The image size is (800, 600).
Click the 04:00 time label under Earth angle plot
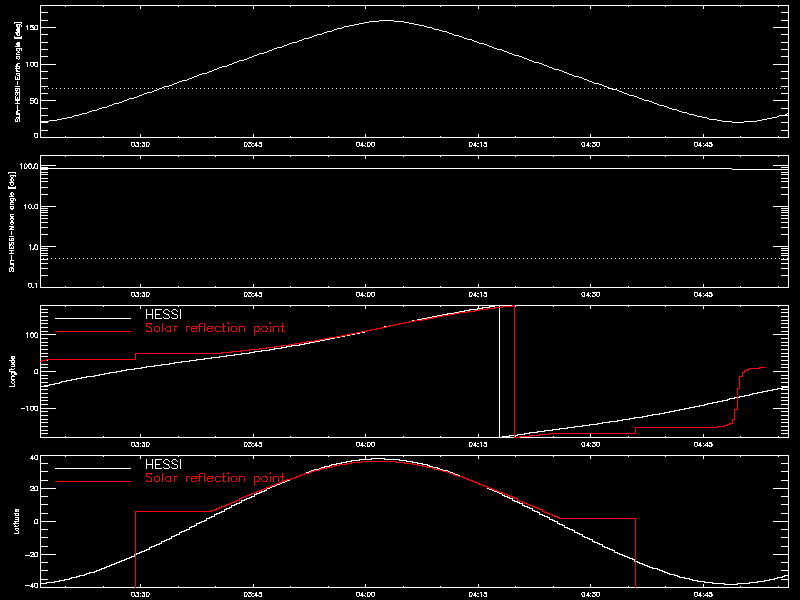[365, 145]
